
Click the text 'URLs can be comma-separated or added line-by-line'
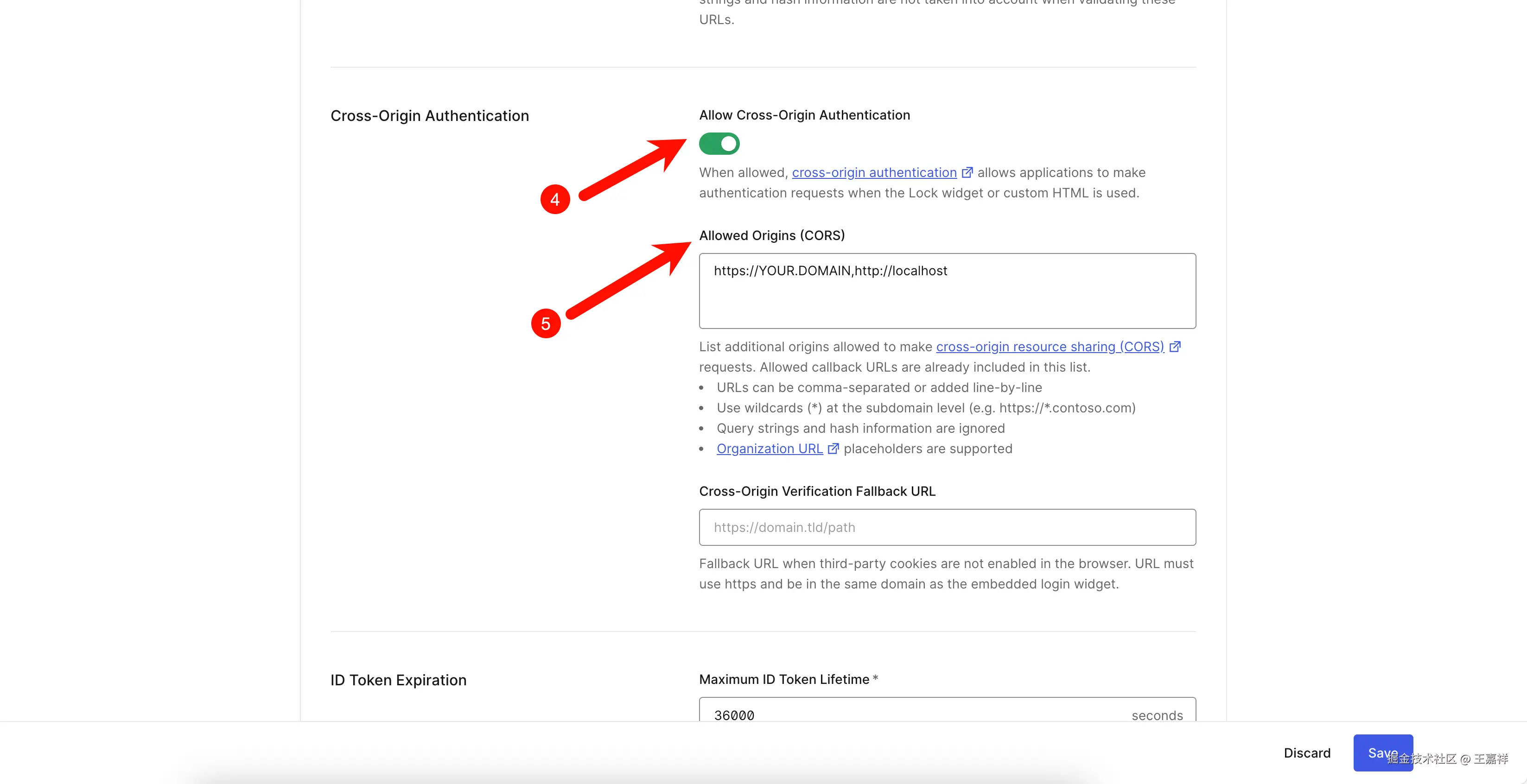click(879, 387)
